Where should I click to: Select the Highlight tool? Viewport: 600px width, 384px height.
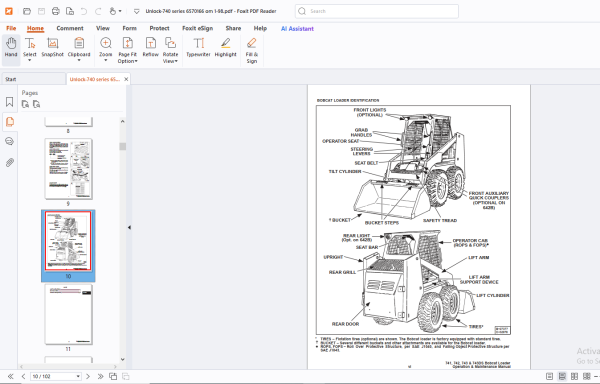coord(226,47)
